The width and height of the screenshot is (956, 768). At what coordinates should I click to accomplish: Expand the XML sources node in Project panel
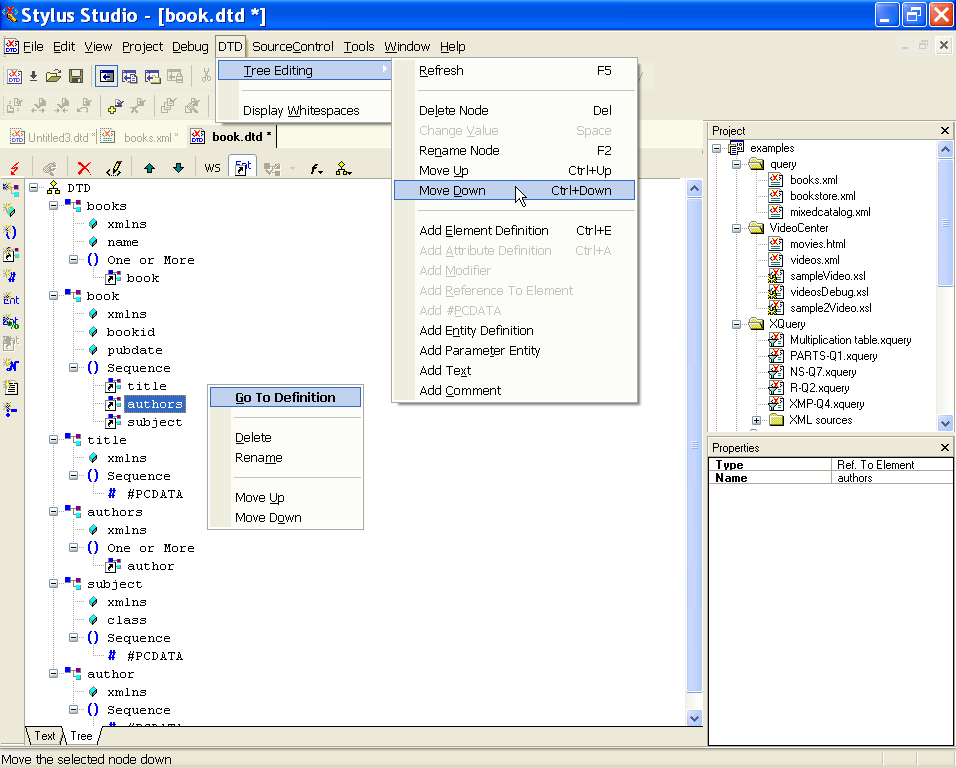coord(757,419)
